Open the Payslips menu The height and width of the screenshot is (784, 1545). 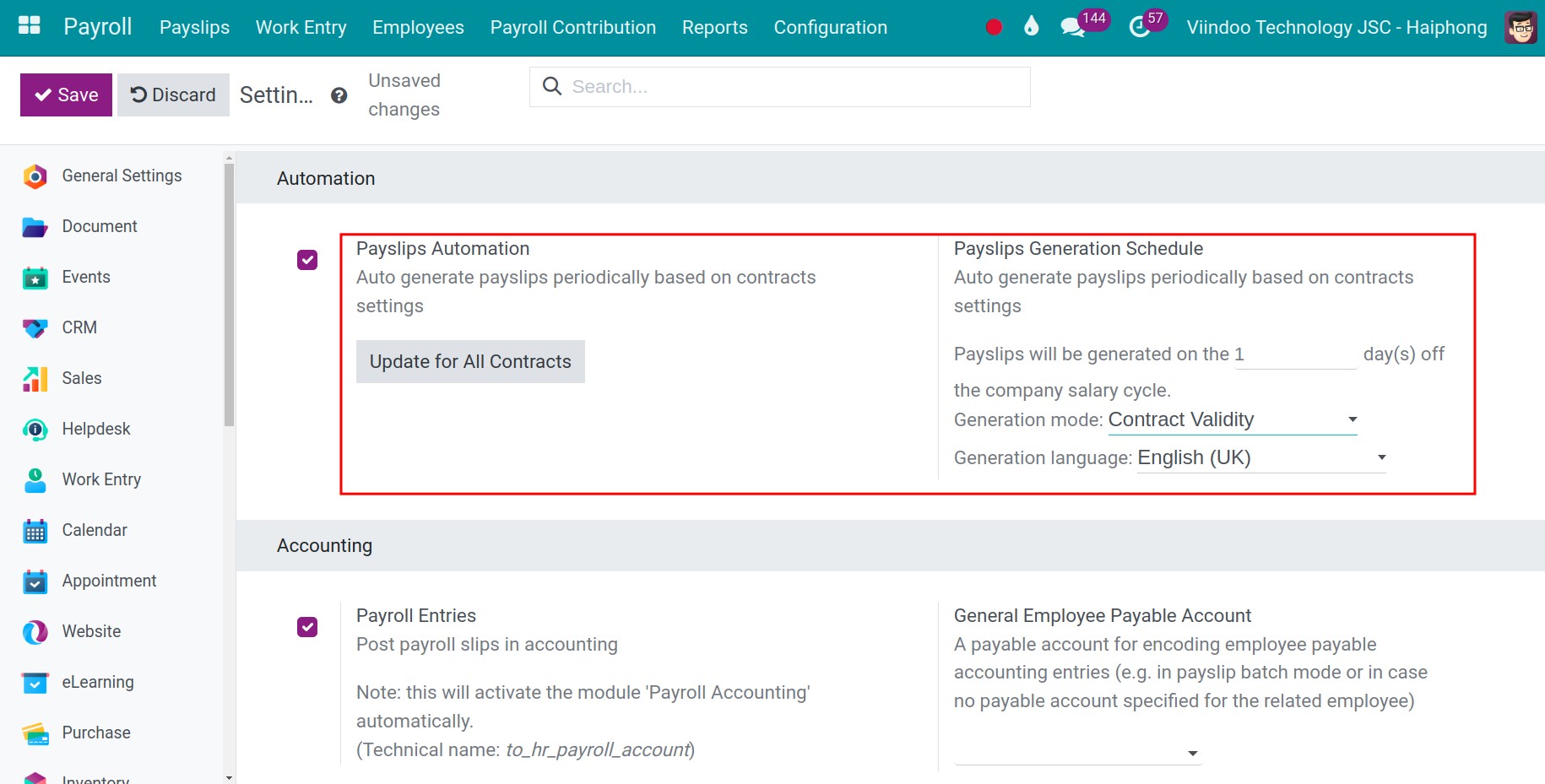click(x=194, y=27)
